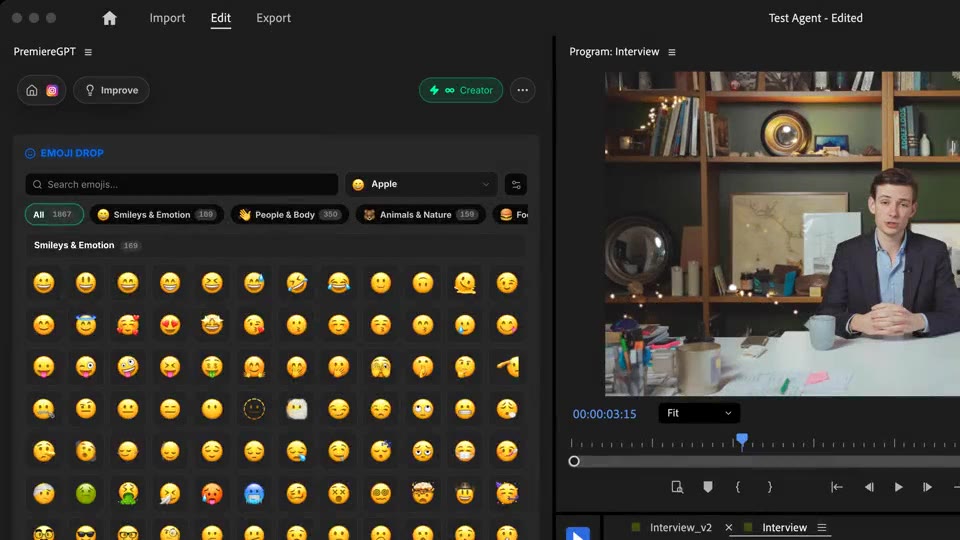Open the Apple emoji style dropdown
This screenshot has width=960, height=540.
click(421, 184)
